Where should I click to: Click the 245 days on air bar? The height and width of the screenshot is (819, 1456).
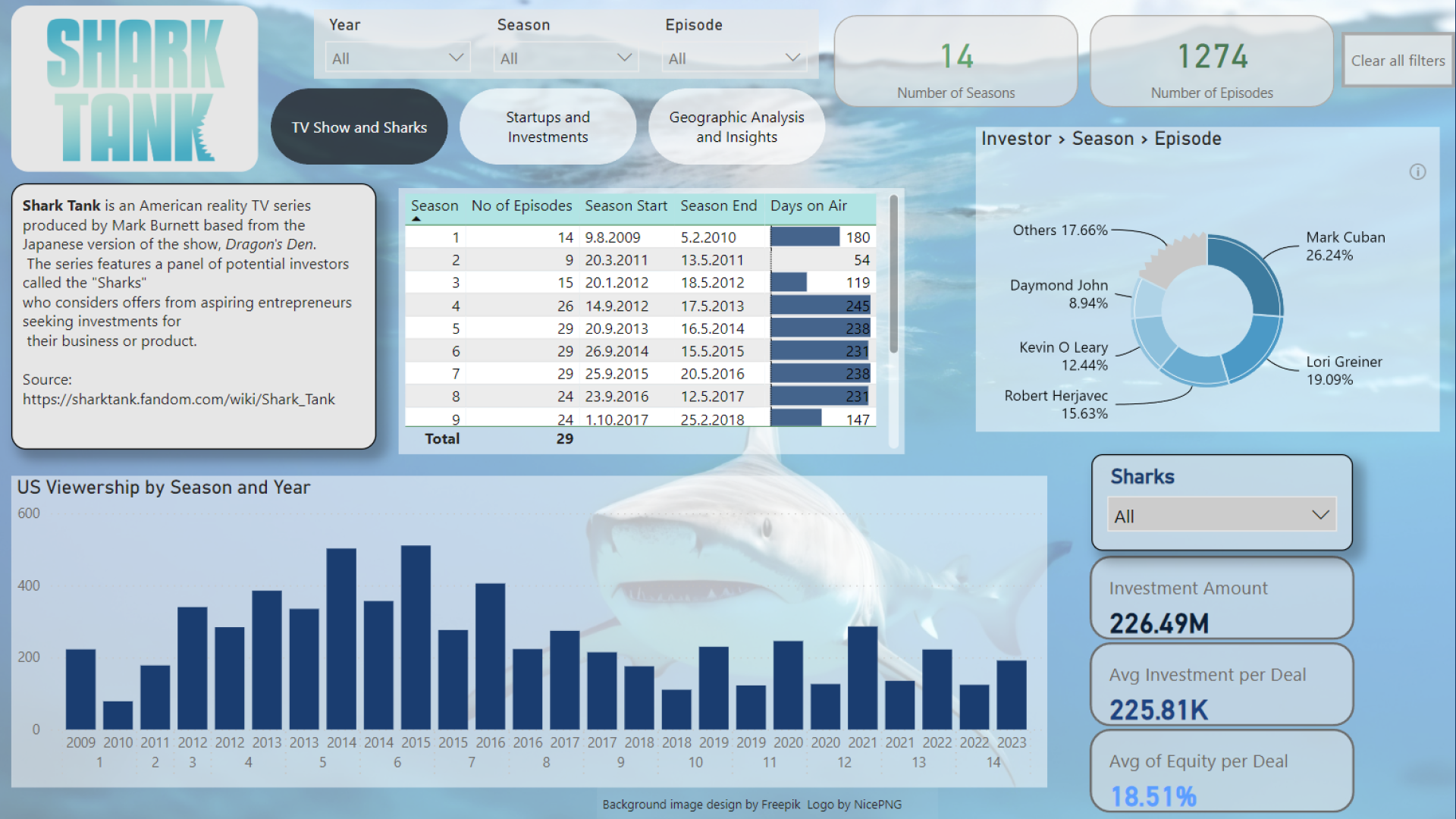click(820, 306)
